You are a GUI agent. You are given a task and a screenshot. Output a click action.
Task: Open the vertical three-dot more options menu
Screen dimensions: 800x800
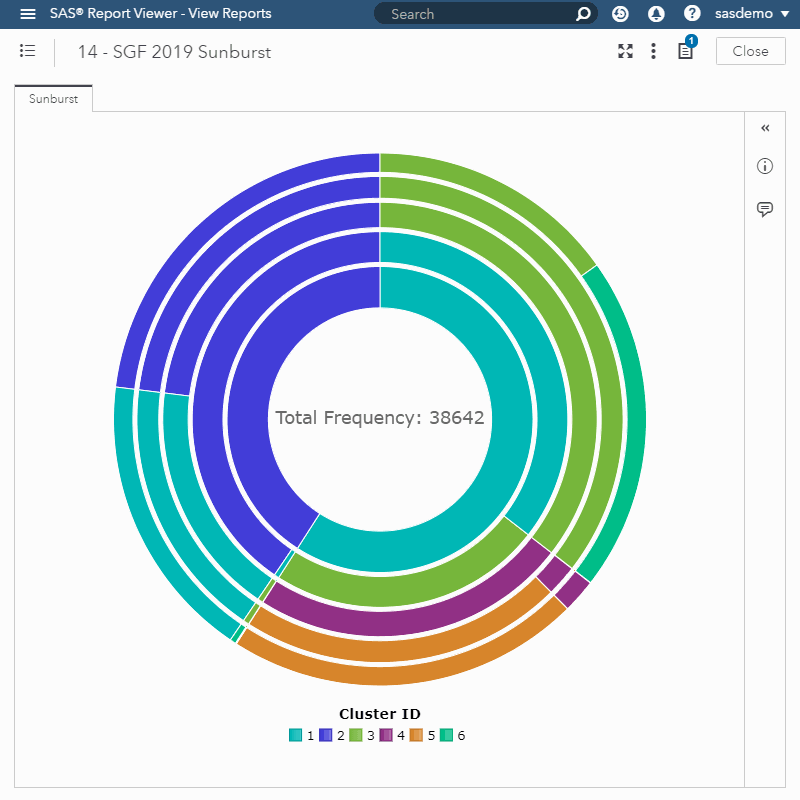653,51
